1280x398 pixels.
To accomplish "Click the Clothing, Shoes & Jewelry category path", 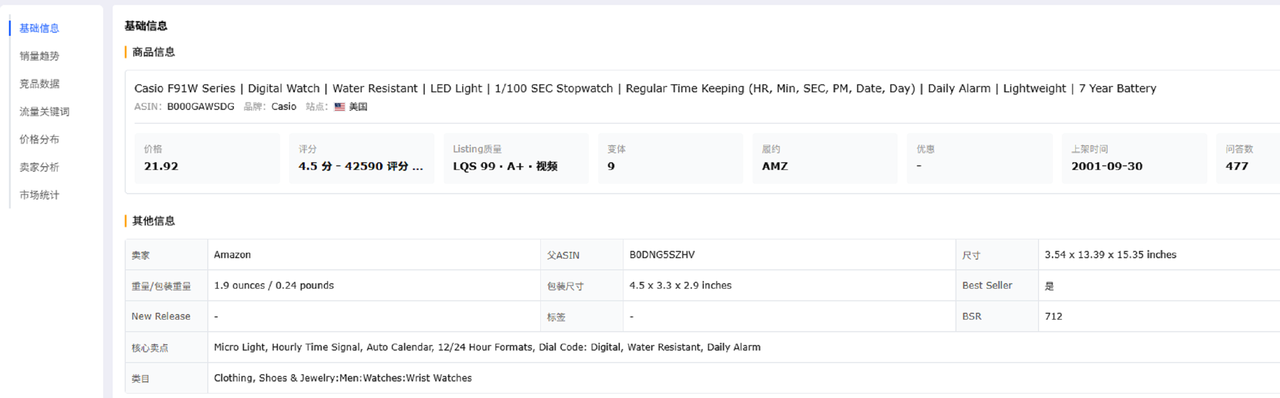I will 343,378.
